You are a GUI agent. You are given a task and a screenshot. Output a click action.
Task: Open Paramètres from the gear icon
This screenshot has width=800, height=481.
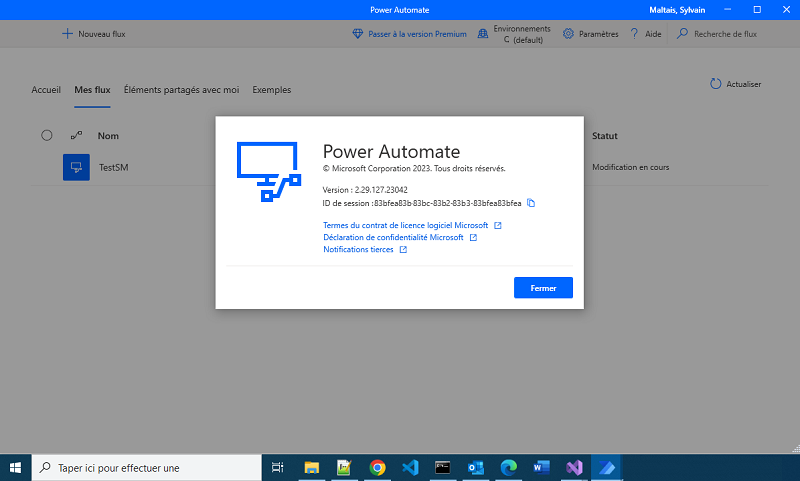pyautogui.click(x=568, y=34)
